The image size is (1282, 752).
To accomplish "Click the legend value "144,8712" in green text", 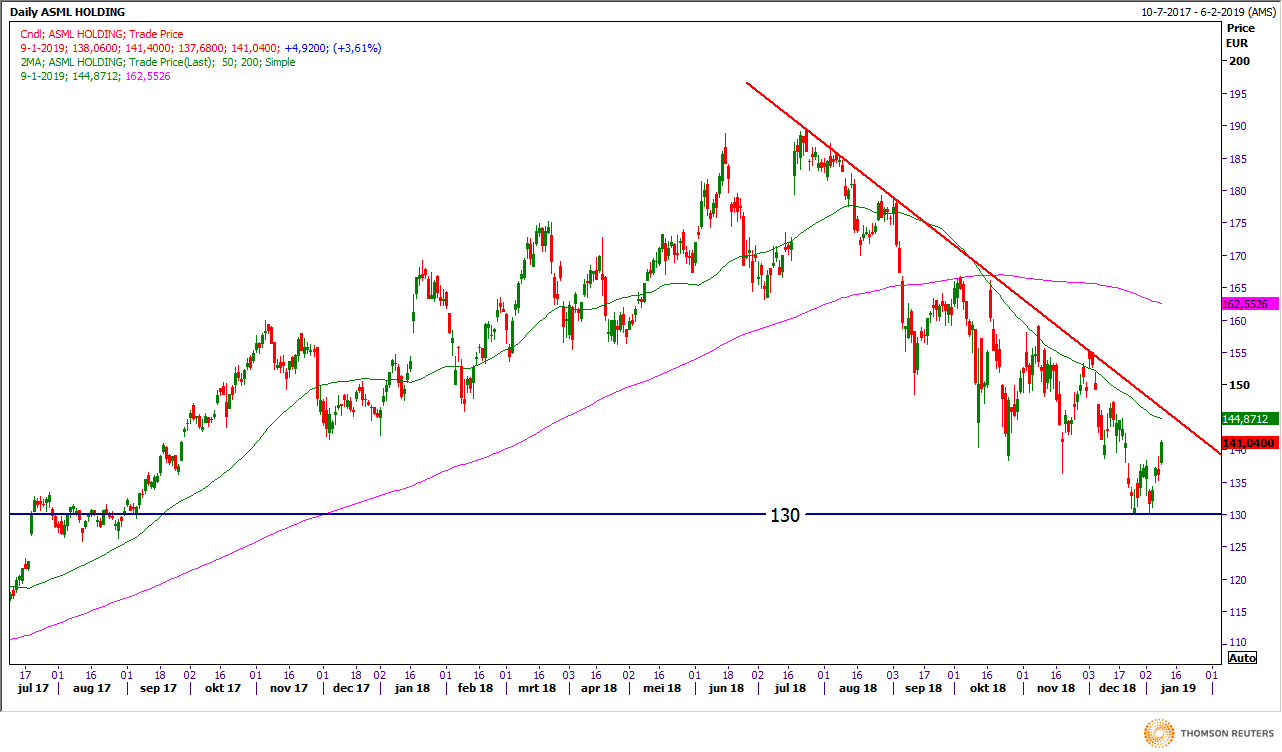I will [x=95, y=76].
